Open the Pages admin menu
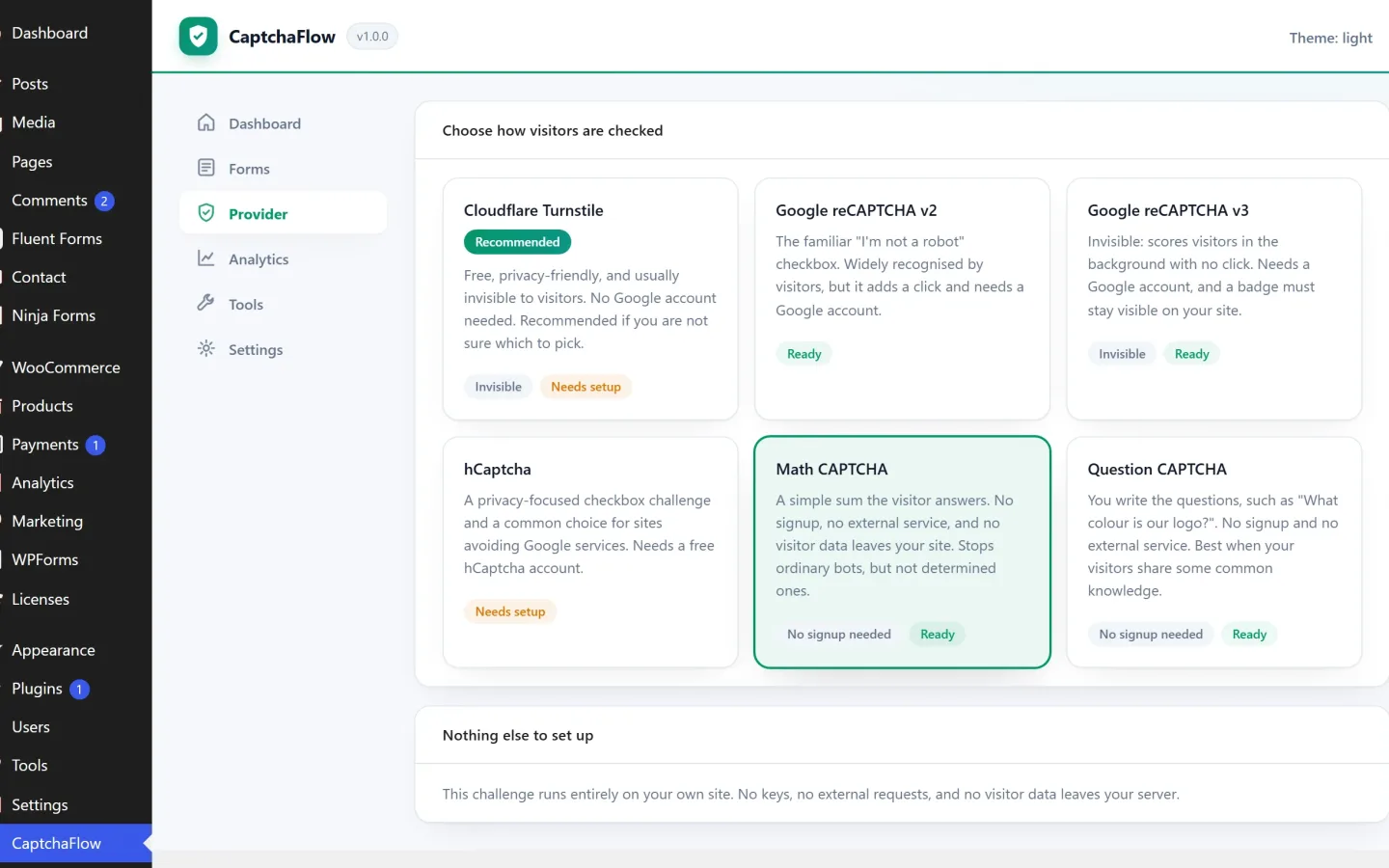 coord(75,162)
